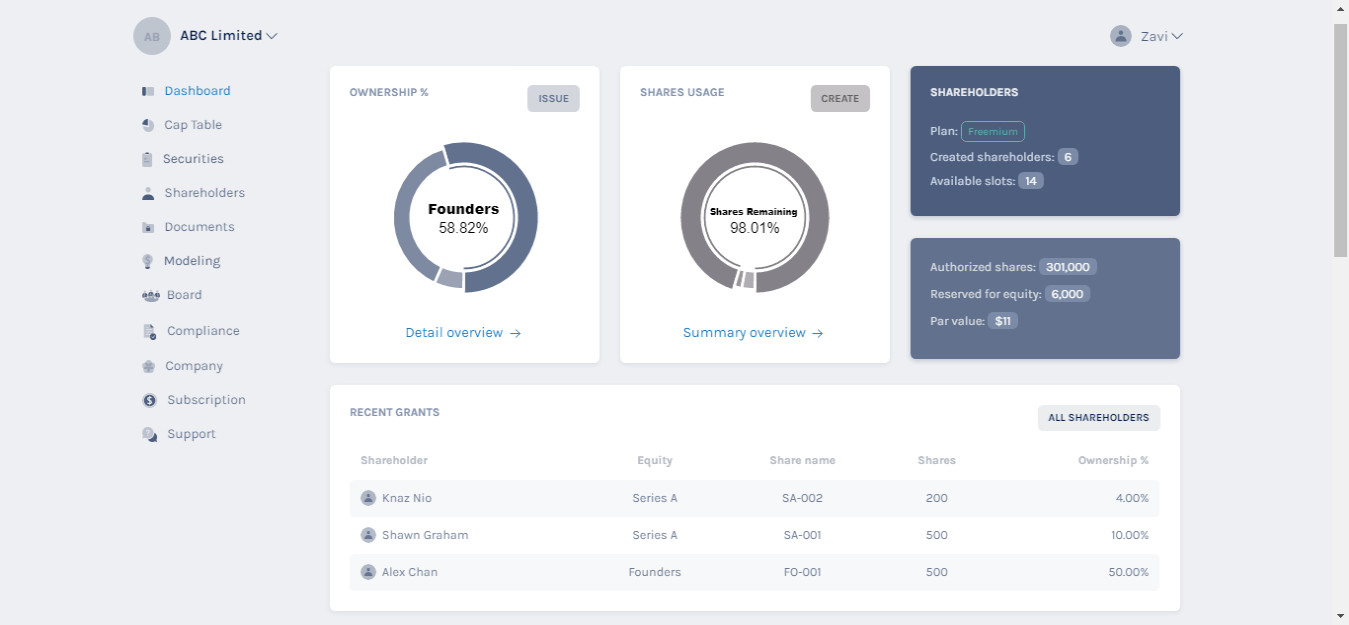Click the Documents folder icon in sidebar
This screenshot has height=625, width=1349.
148,227
